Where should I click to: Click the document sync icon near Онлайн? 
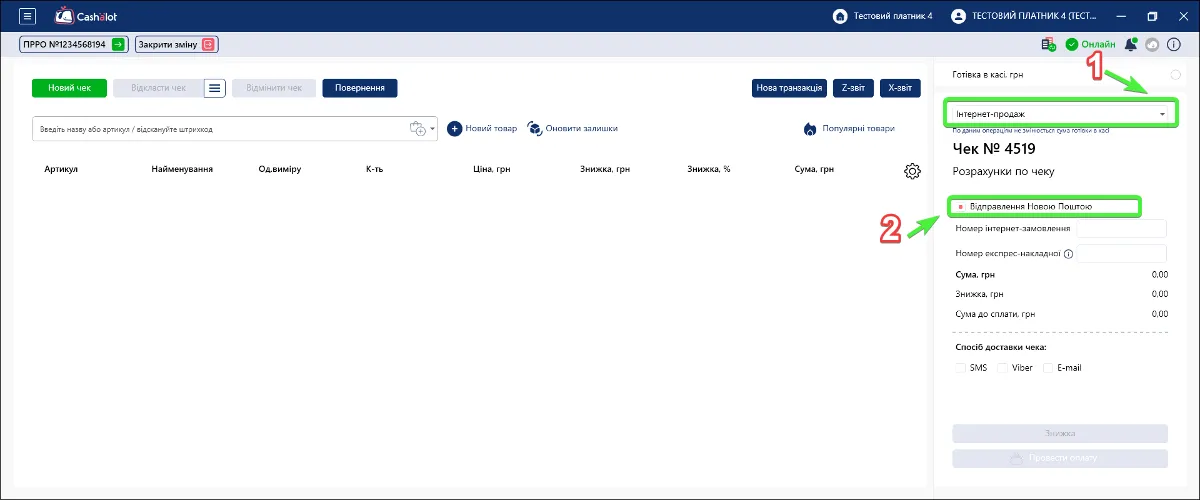(1048, 44)
